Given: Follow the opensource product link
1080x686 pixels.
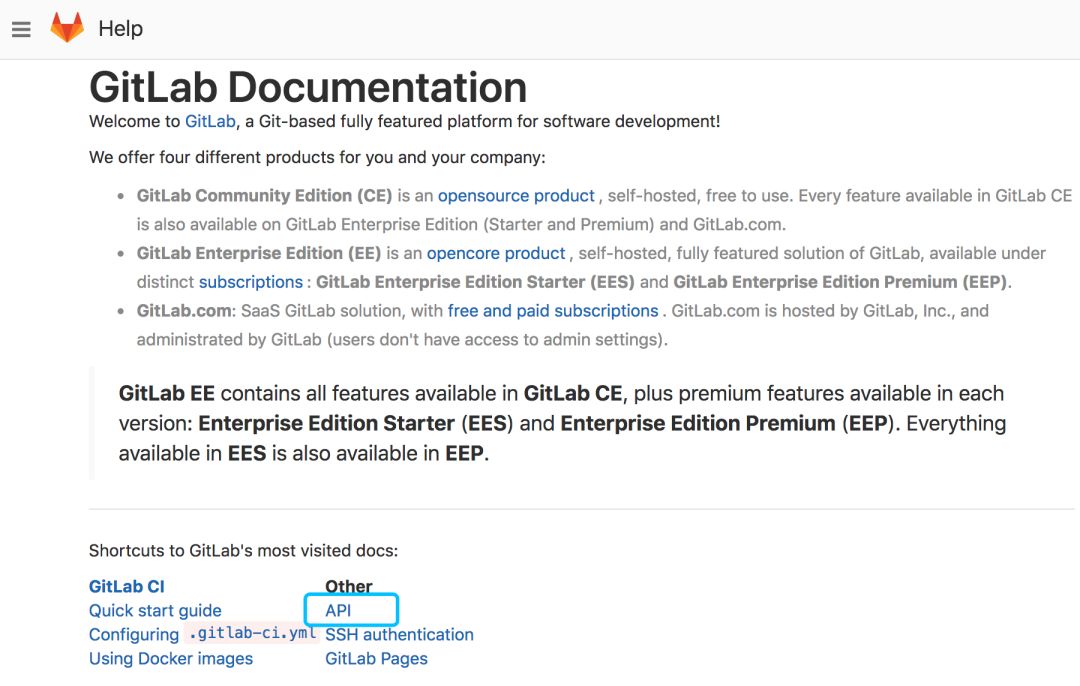Looking at the screenshot, I should tap(516, 196).
